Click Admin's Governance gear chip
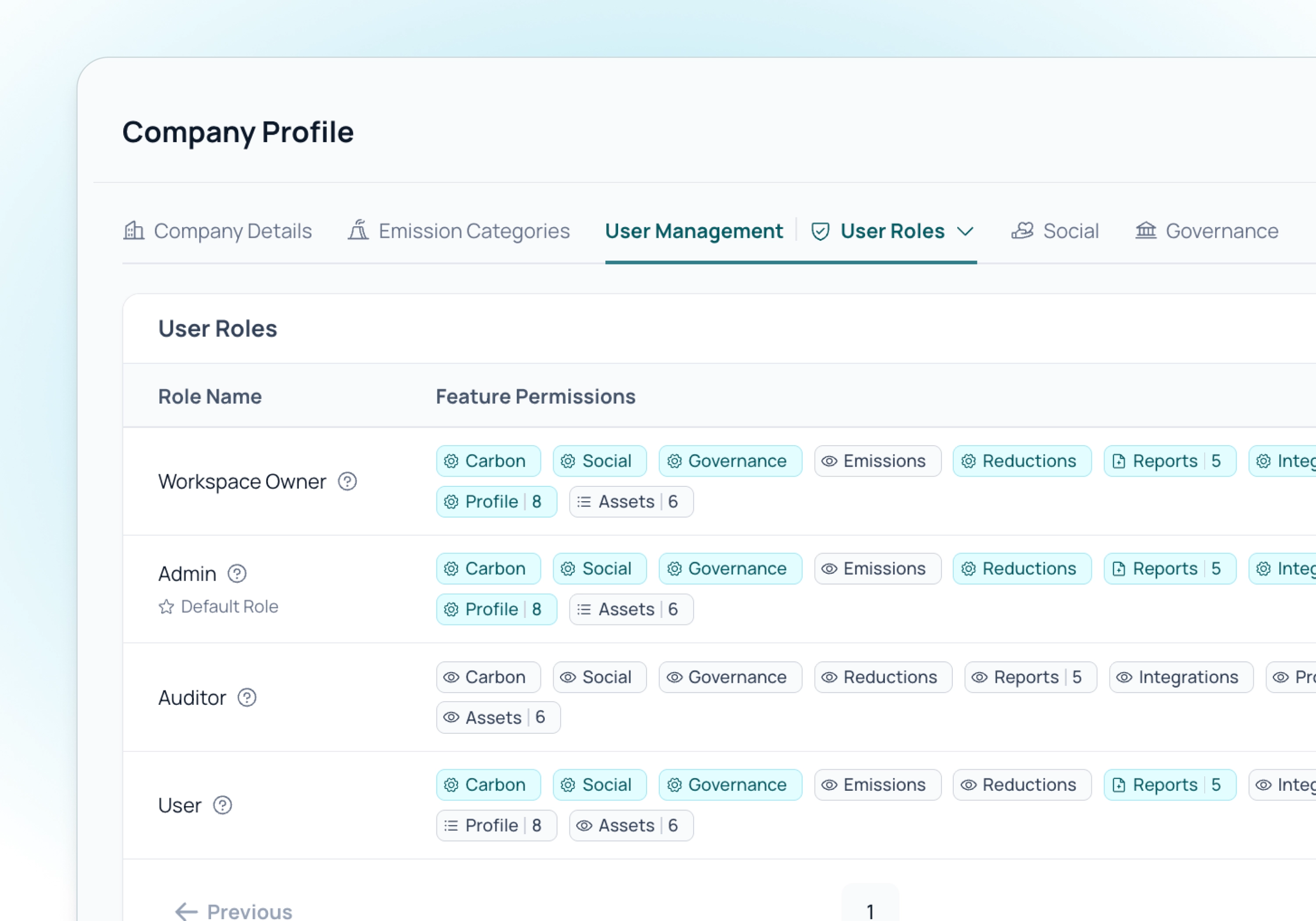 (x=730, y=568)
